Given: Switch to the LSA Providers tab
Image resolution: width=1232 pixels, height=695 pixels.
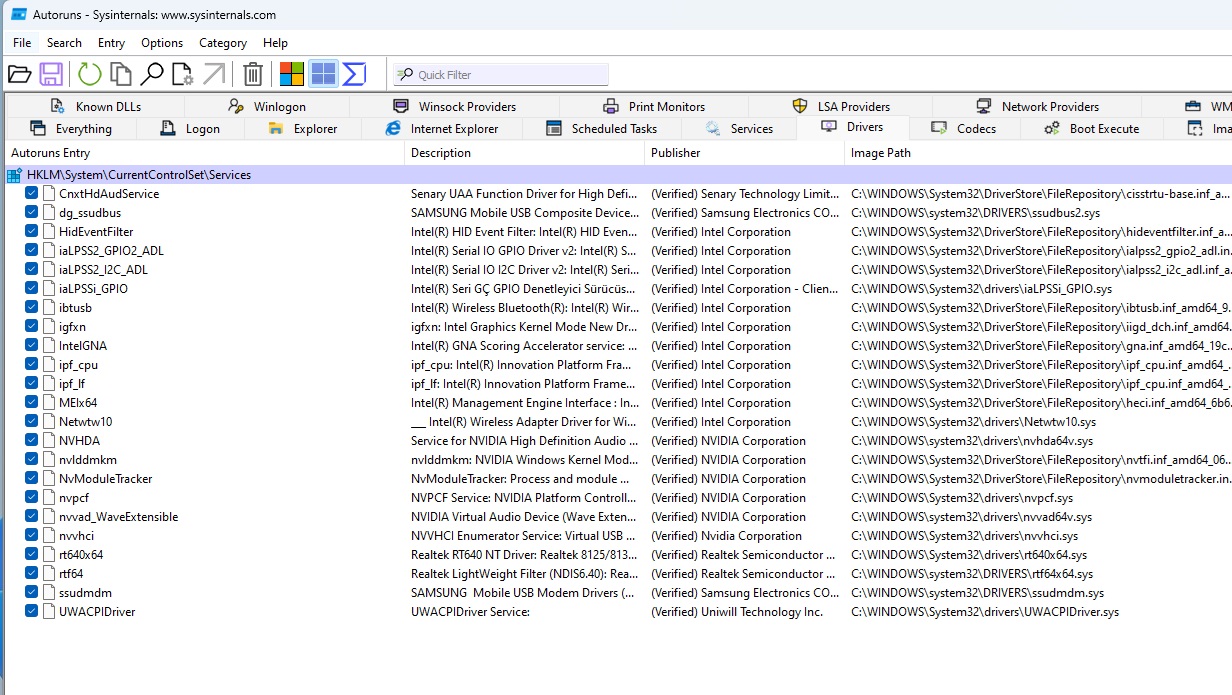Looking at the screenshot, I should point(840,106).
